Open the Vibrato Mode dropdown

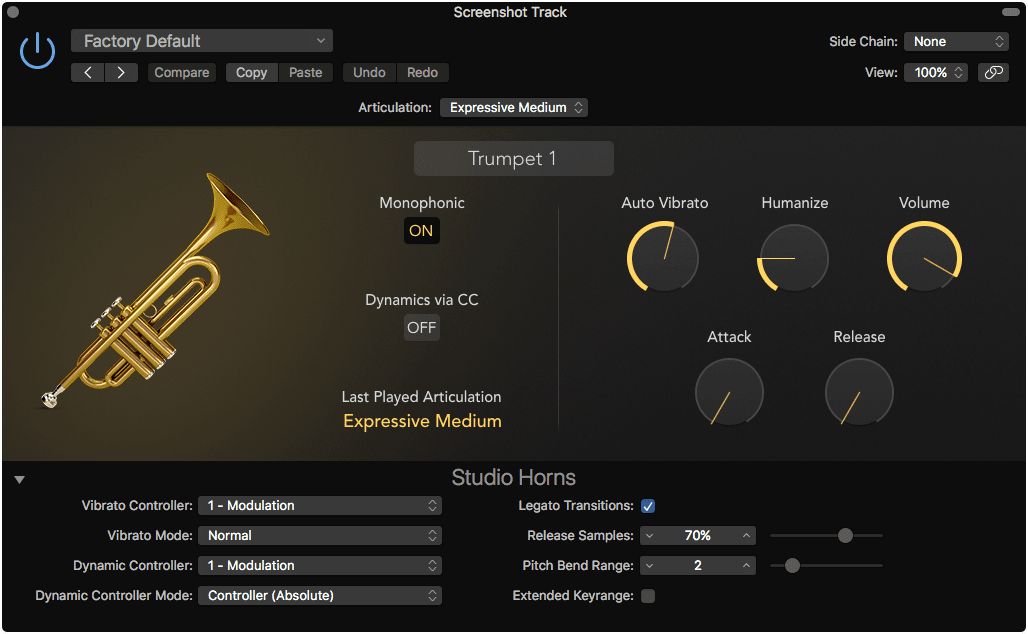point(320,536)
